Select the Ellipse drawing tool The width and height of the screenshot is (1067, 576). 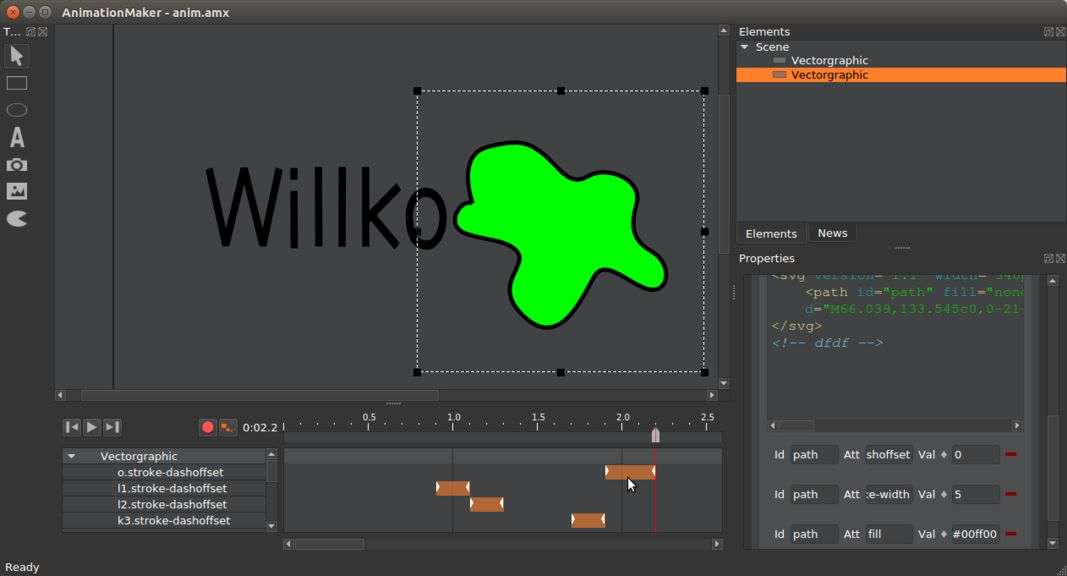17,110
